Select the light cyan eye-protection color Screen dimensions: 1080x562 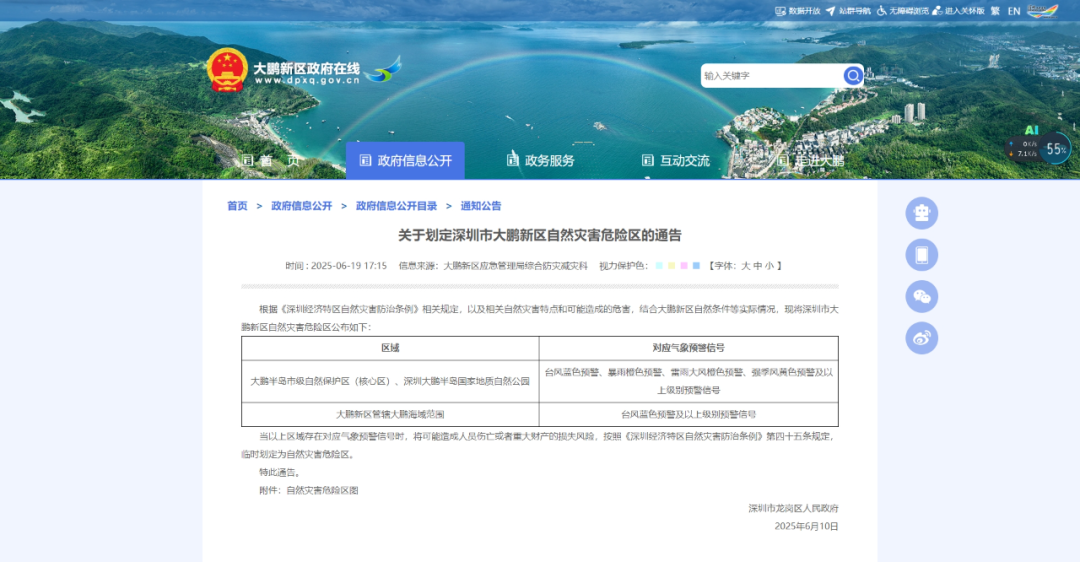(x=659, y=266)
